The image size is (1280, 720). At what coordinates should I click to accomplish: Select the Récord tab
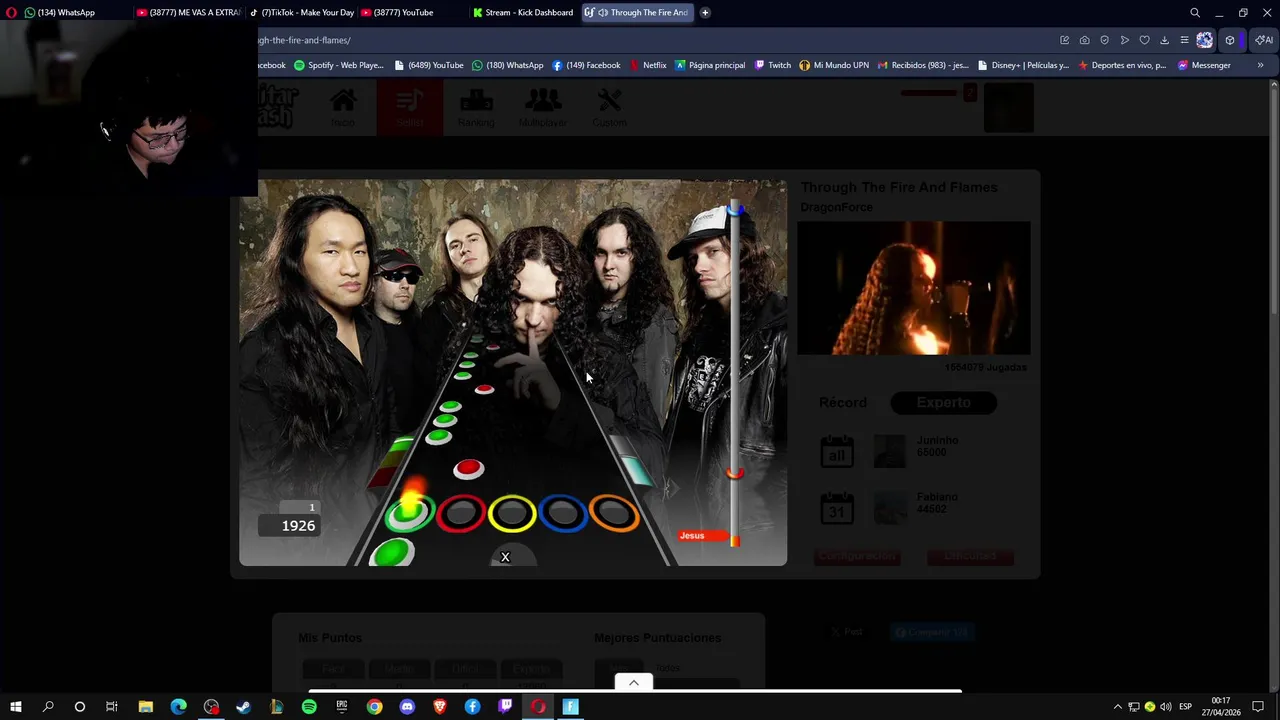pyautogui.click(x=843, y=402)
